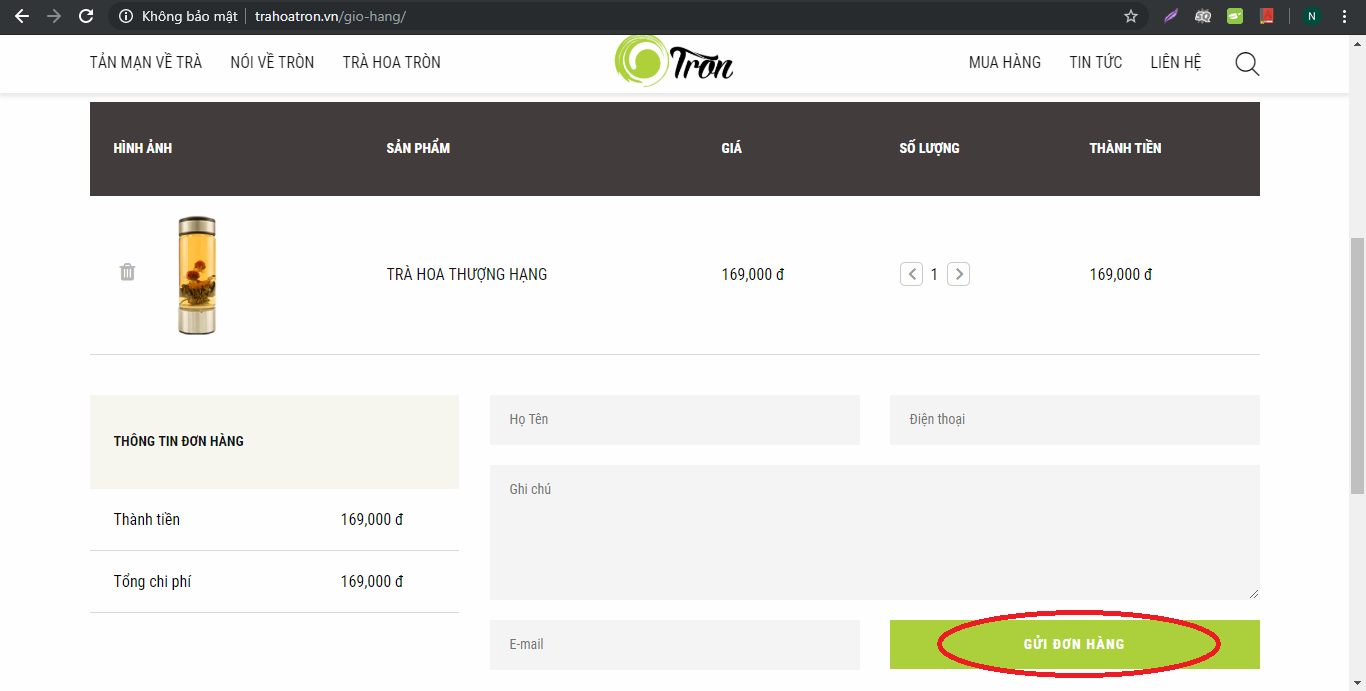Open the green N profile avatar
Viewport: 1366px width, 691px height.
coord(1311,16)
